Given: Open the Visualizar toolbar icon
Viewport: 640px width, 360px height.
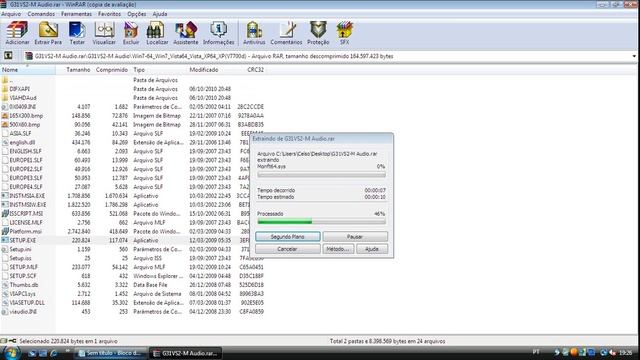Looking at the screenshot, I should (104, 33).
